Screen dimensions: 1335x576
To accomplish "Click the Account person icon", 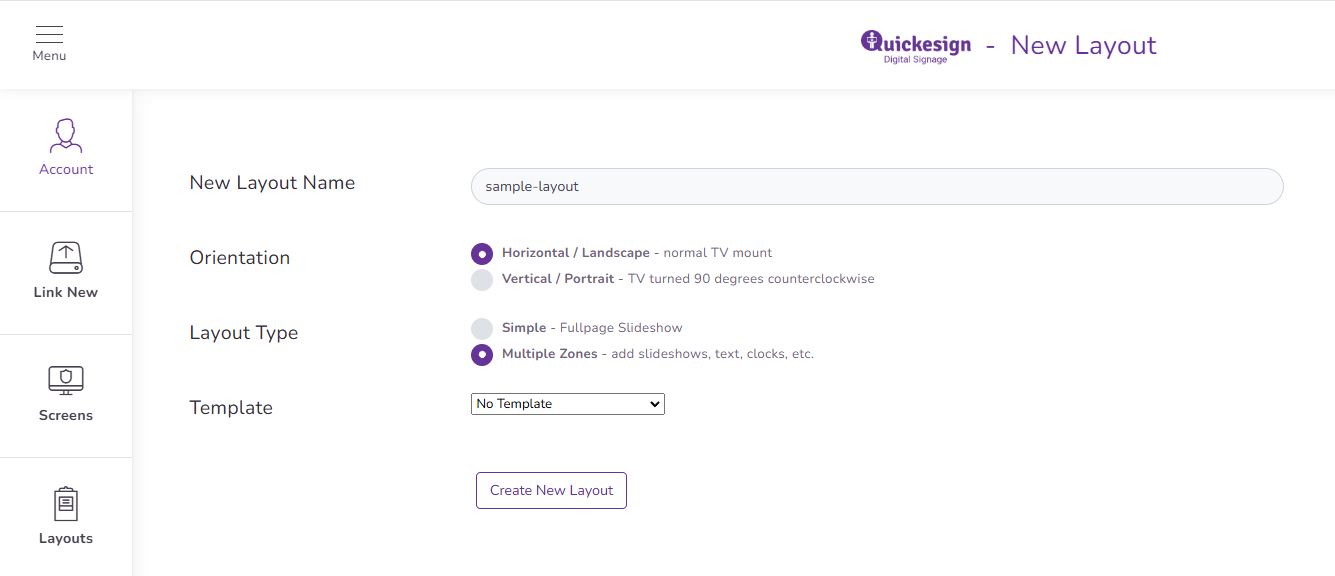I will pos(66,136).
